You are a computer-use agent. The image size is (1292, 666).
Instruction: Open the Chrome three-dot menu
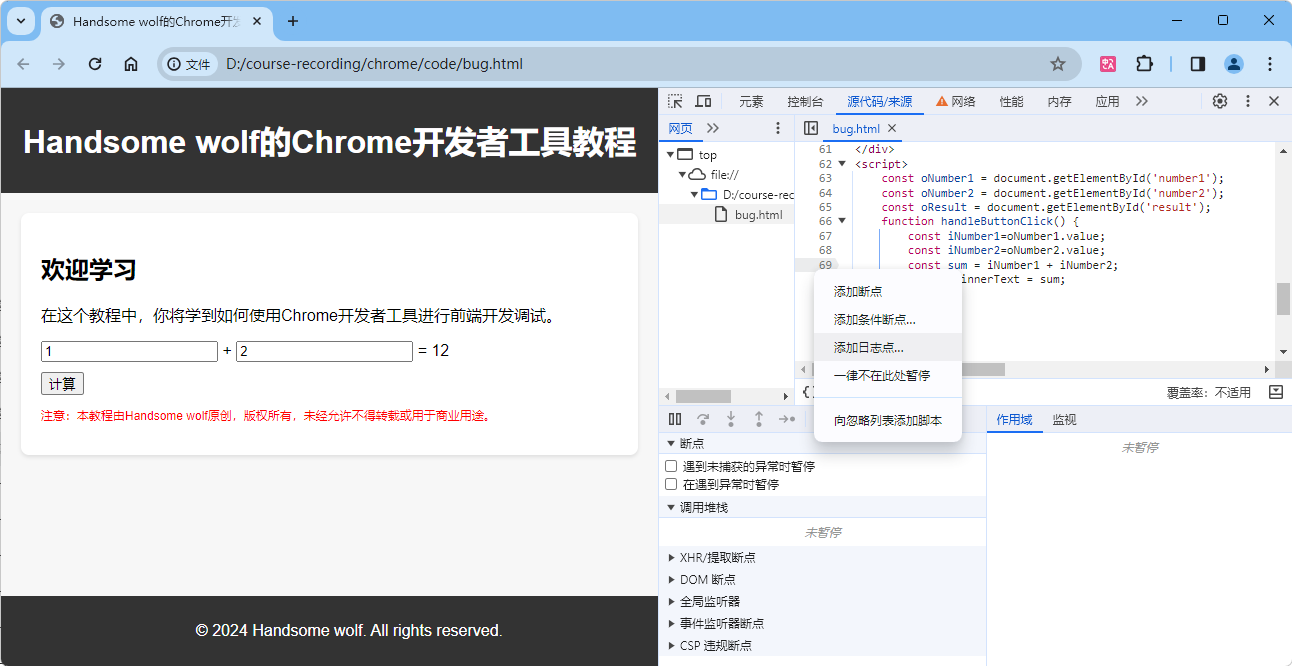tap(1270, 64)
